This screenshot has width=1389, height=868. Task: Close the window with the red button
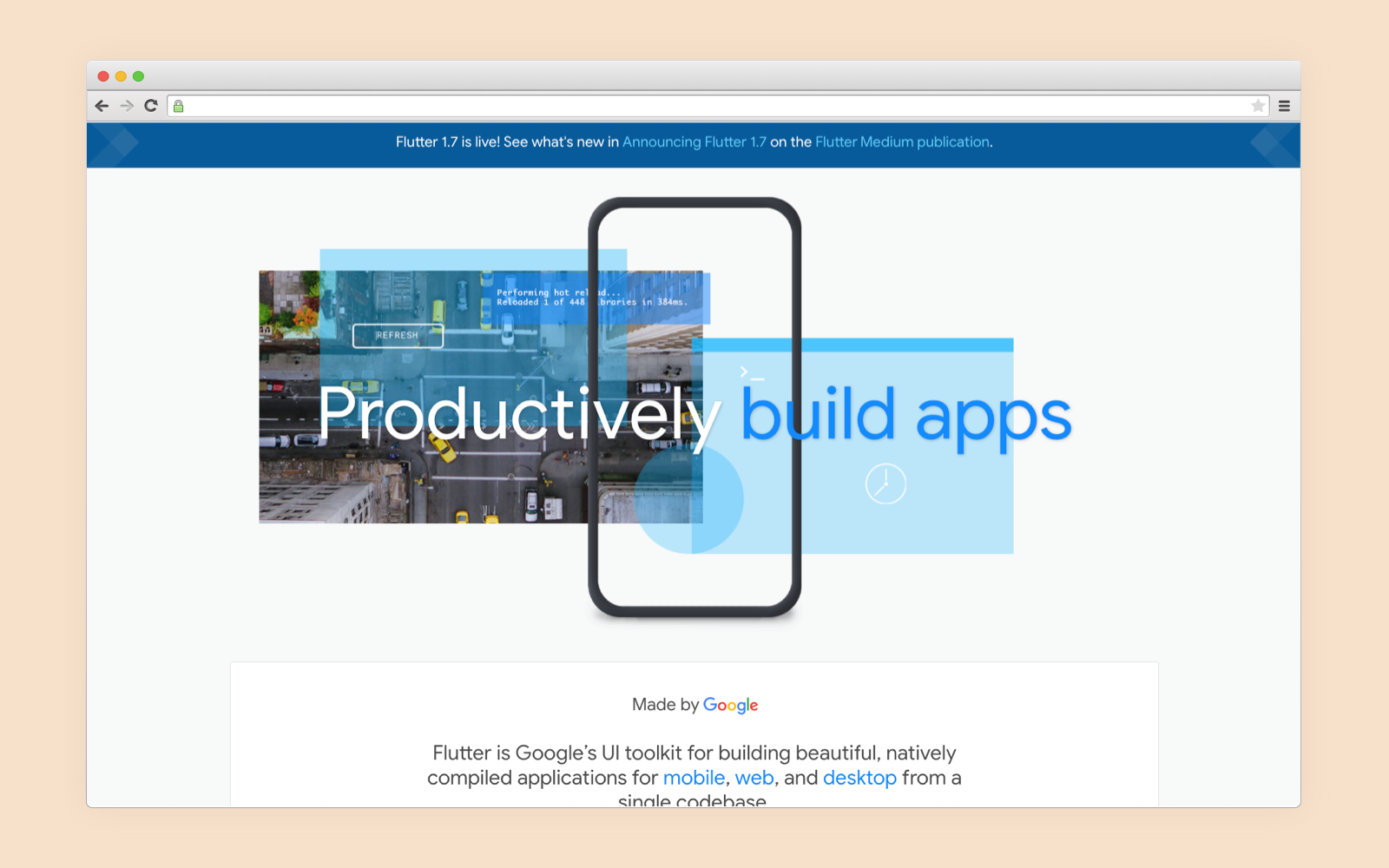click(103, 76)
